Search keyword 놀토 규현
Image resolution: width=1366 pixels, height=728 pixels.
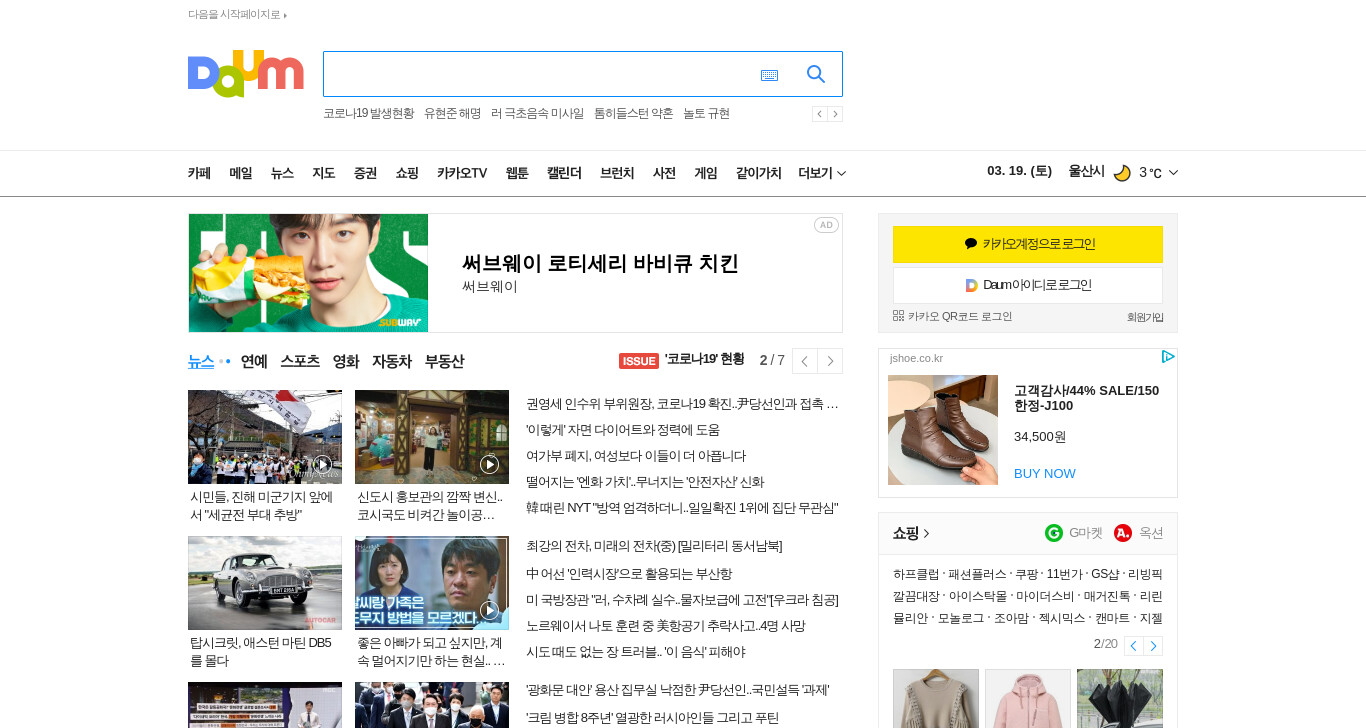pyautogui.click(x=706, y=114)
